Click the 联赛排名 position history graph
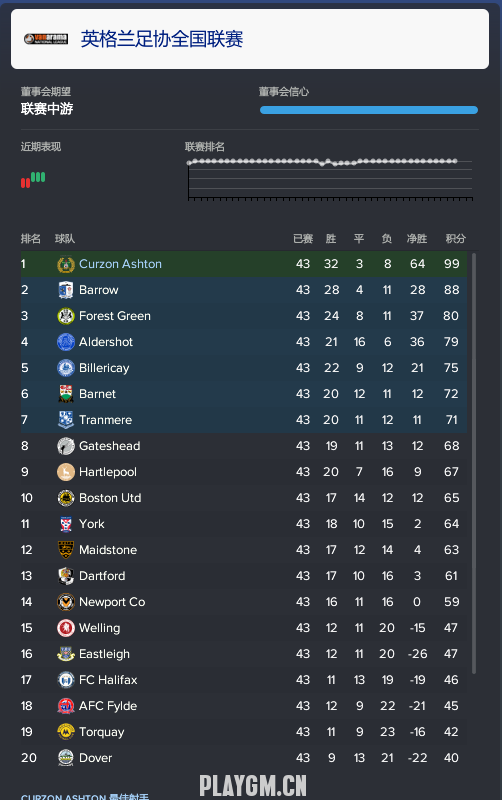This screenshot has height=800, width=502. pyautogui.click(x=330, y=179)
